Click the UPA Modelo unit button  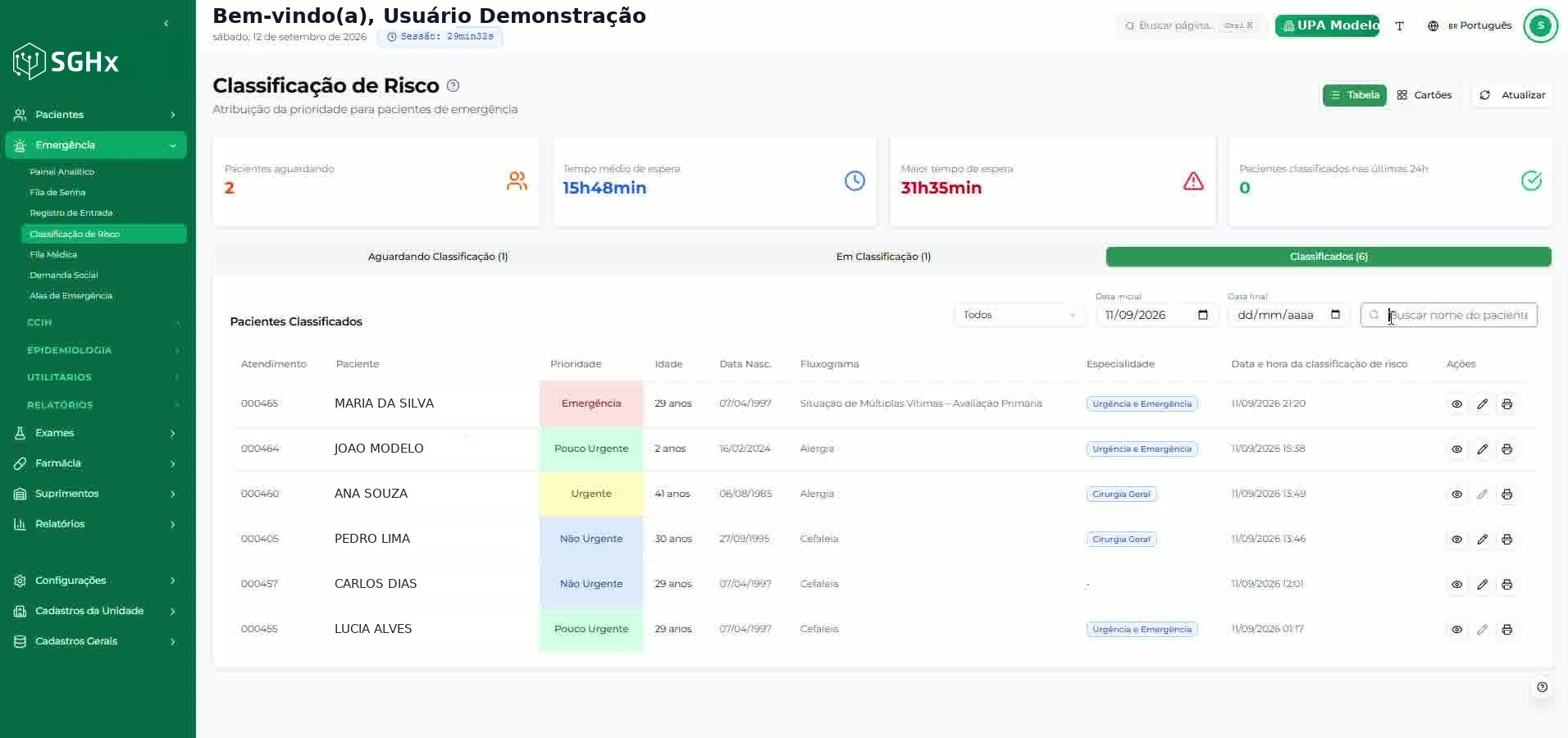coord(1327,26)
